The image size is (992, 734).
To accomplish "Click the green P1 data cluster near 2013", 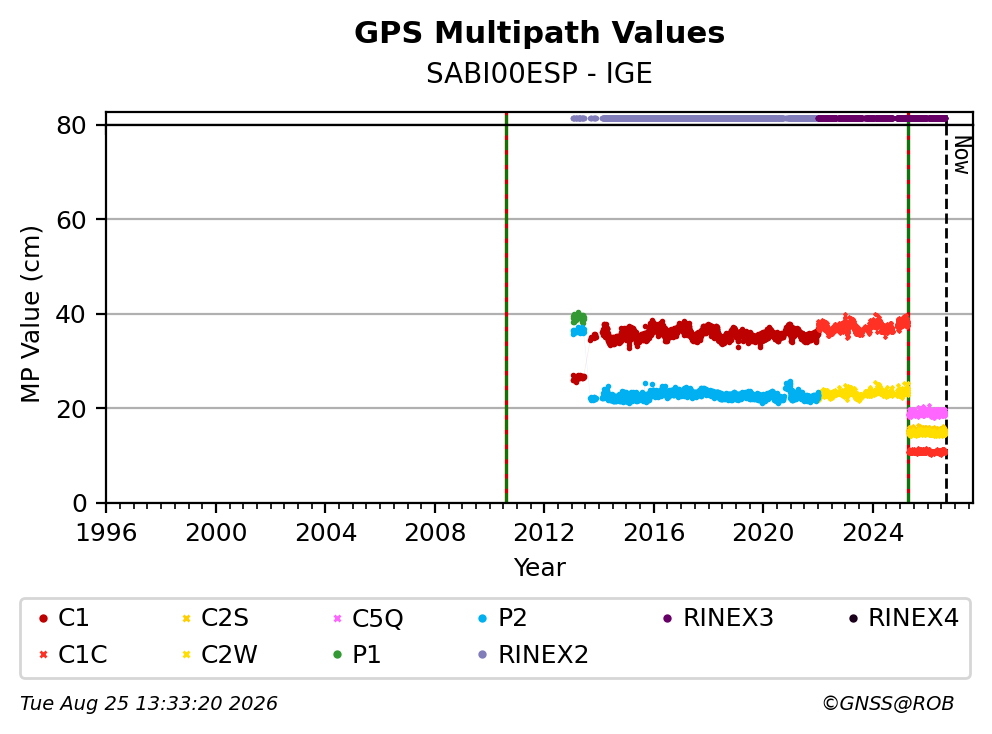I will pyautogui.click(x=578, y=318).
